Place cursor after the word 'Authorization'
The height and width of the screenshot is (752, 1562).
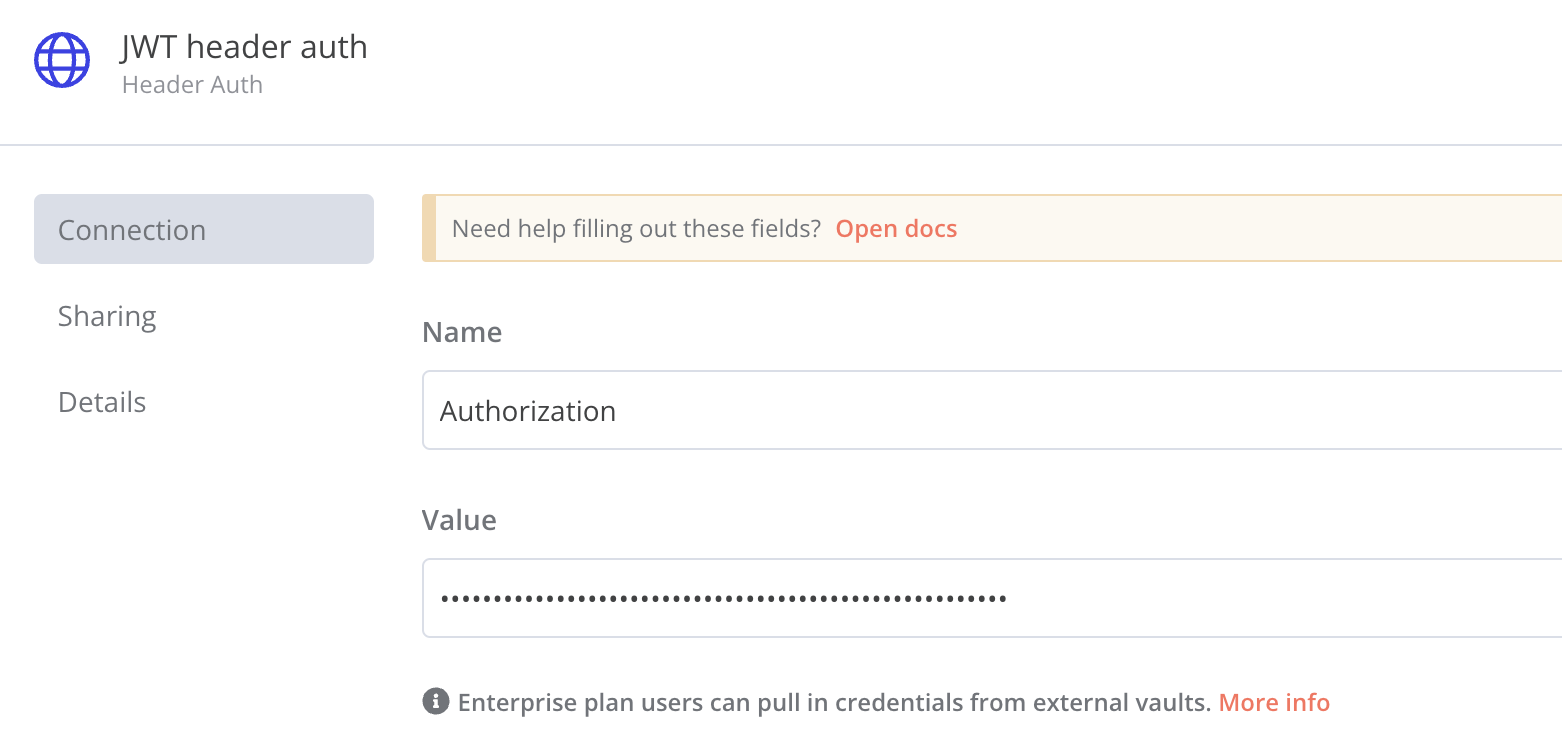pyautogui.click(x=618, y=411)
